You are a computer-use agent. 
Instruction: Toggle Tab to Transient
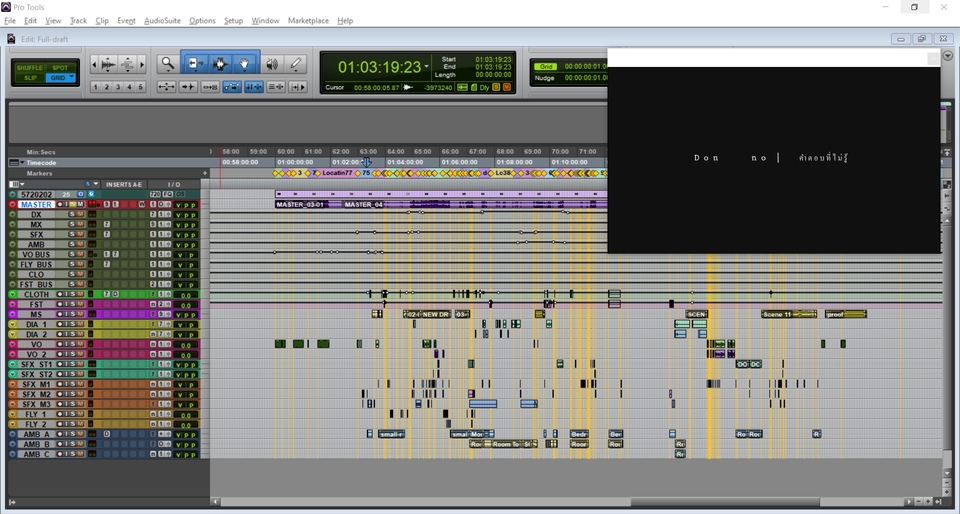(188, 87)
